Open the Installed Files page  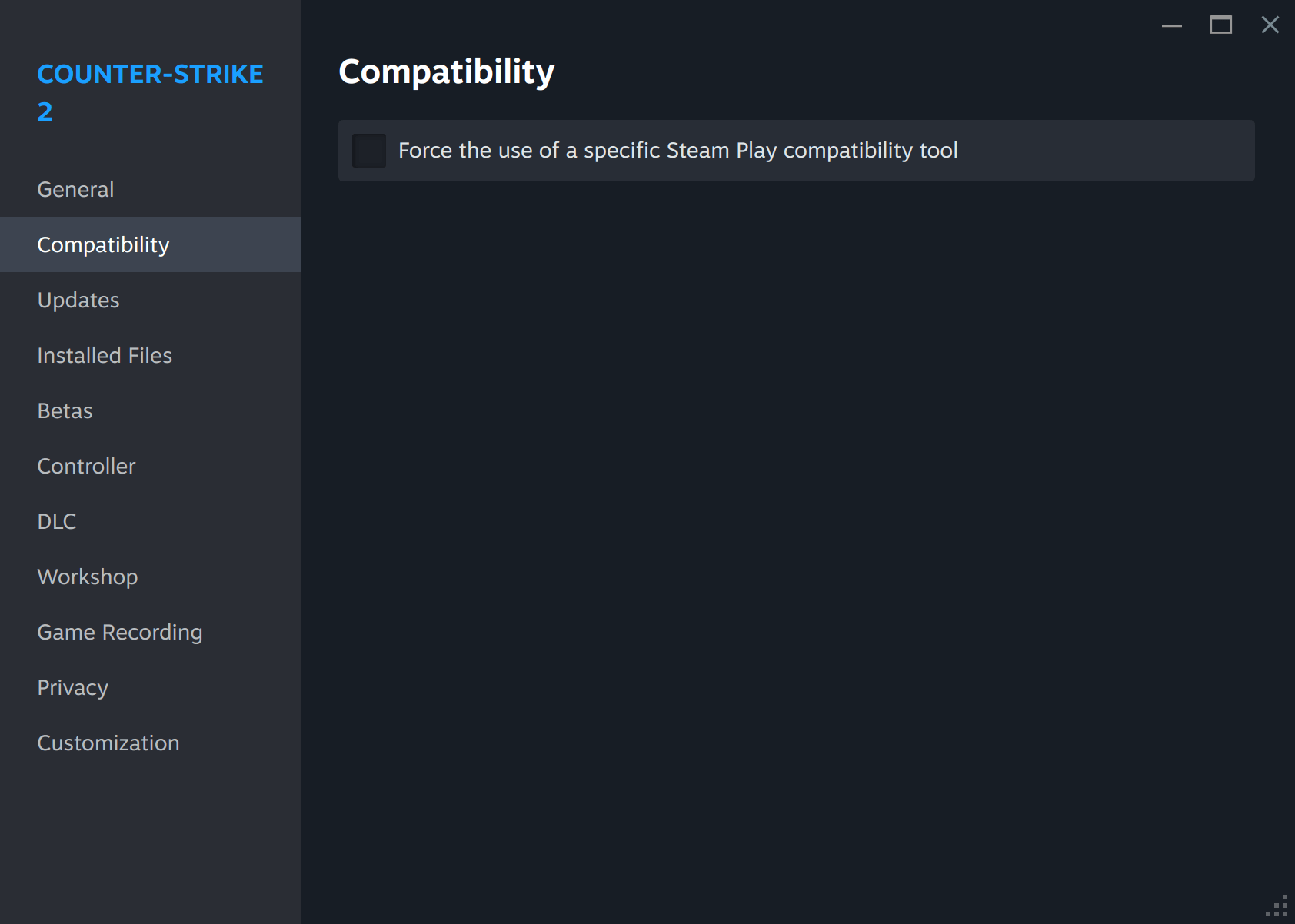[105, 355]
